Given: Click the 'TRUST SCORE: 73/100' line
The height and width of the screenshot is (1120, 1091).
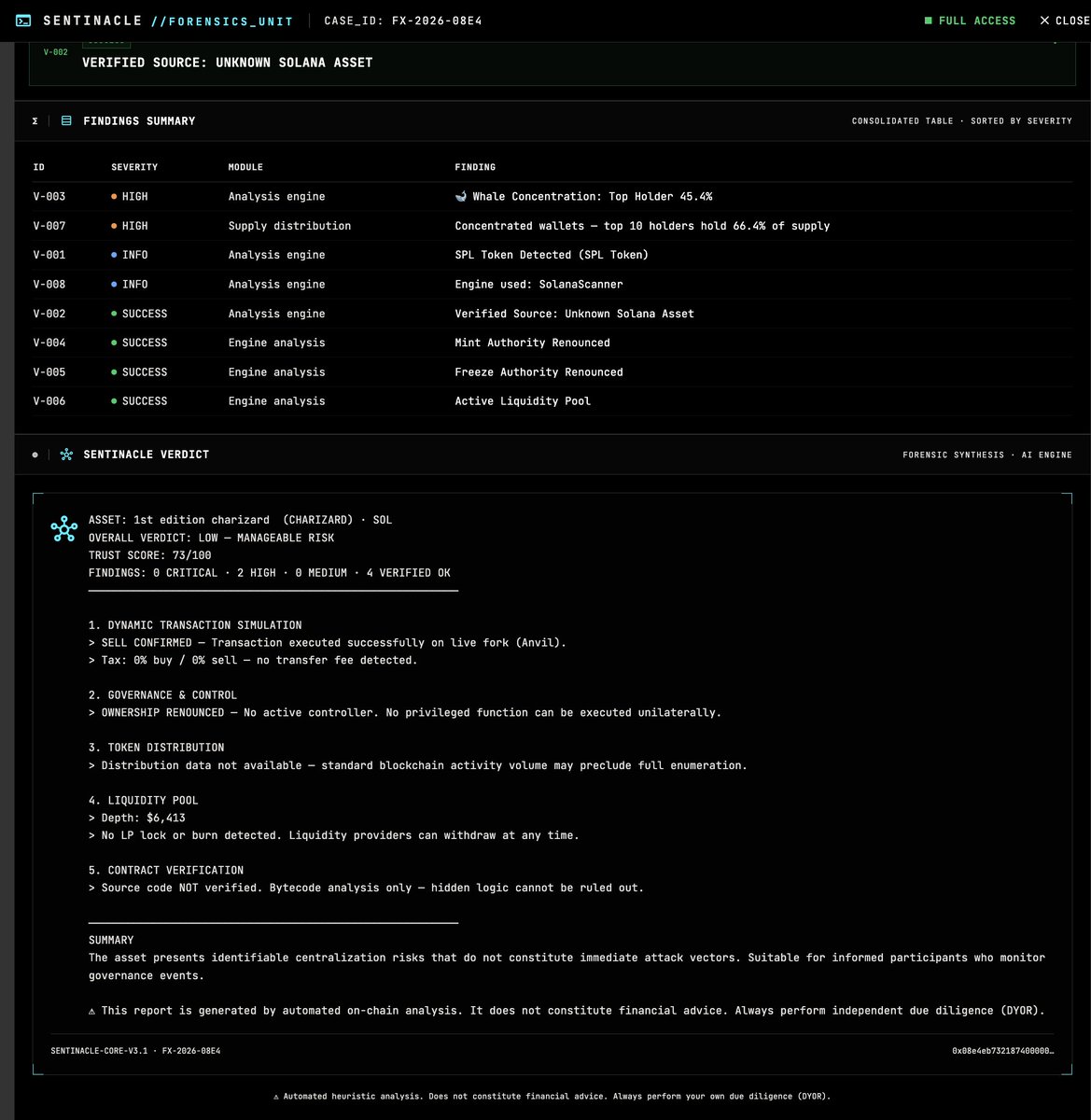Looking at the screenshot, I should click(x=149, y=555).
